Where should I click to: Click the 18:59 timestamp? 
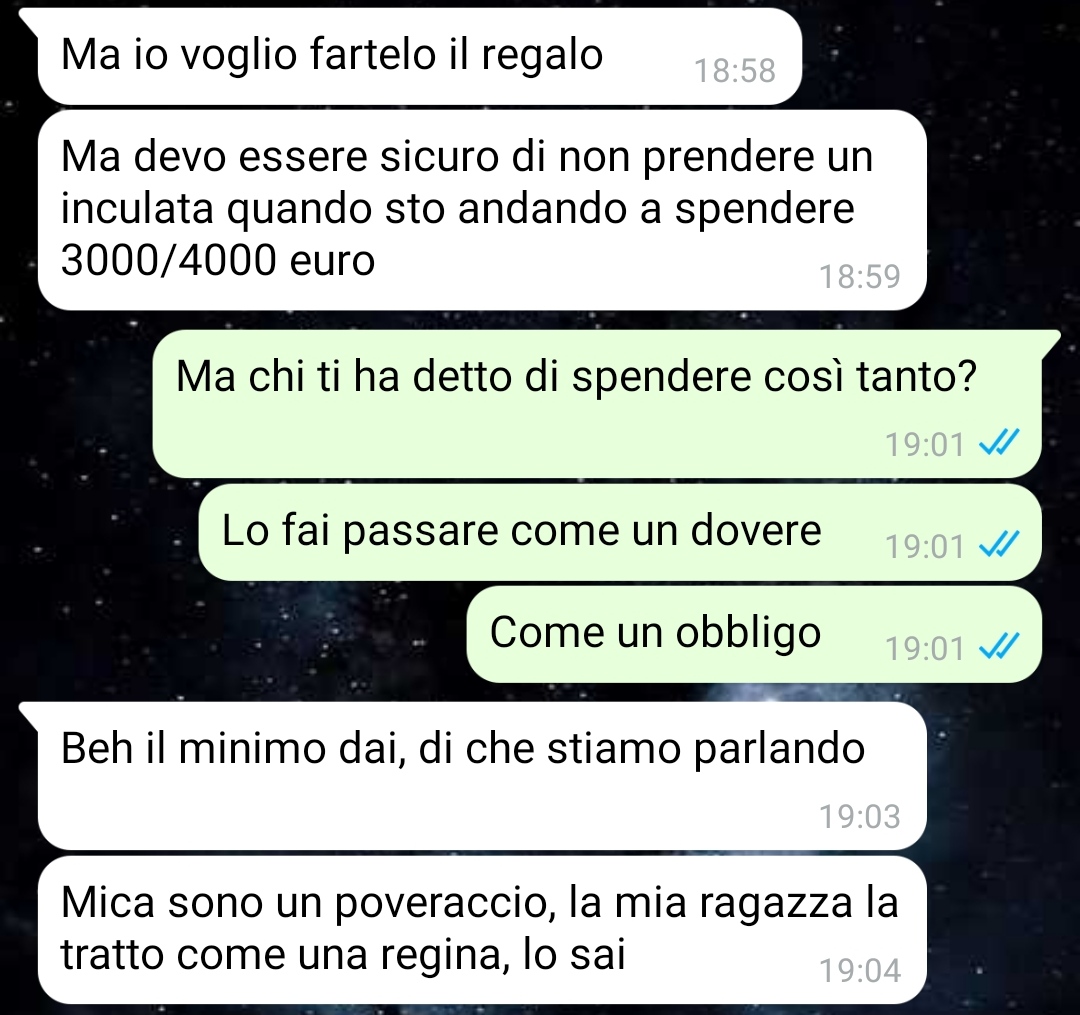[860, 276]
